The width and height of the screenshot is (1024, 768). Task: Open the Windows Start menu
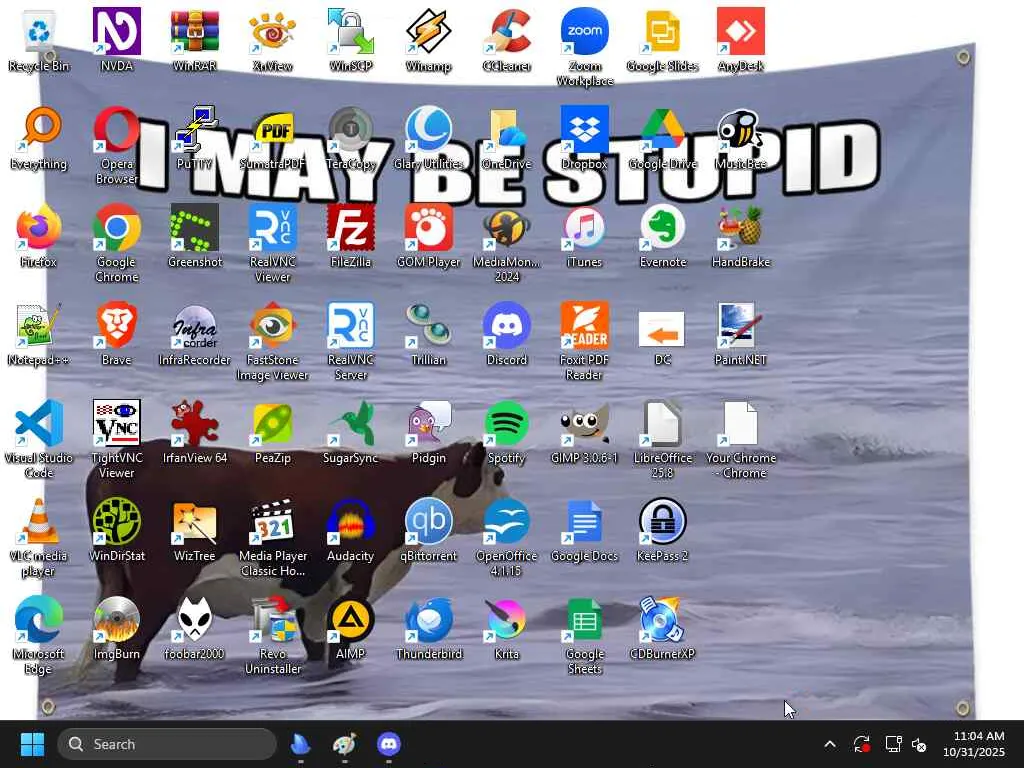[x=32, y=744]
